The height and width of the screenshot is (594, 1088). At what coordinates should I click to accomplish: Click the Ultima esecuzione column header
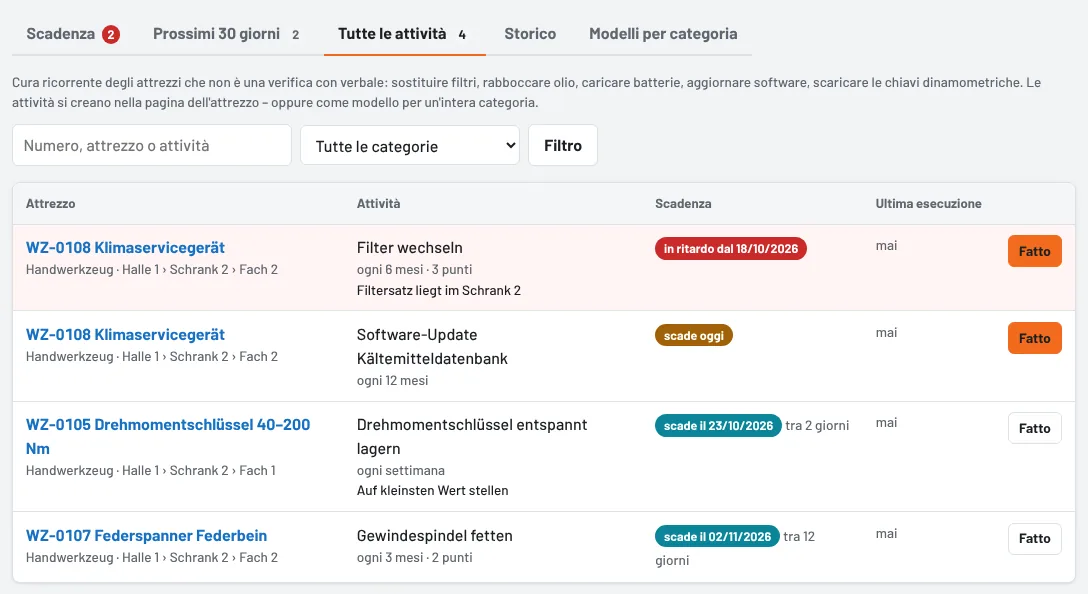tap(928, 203)
